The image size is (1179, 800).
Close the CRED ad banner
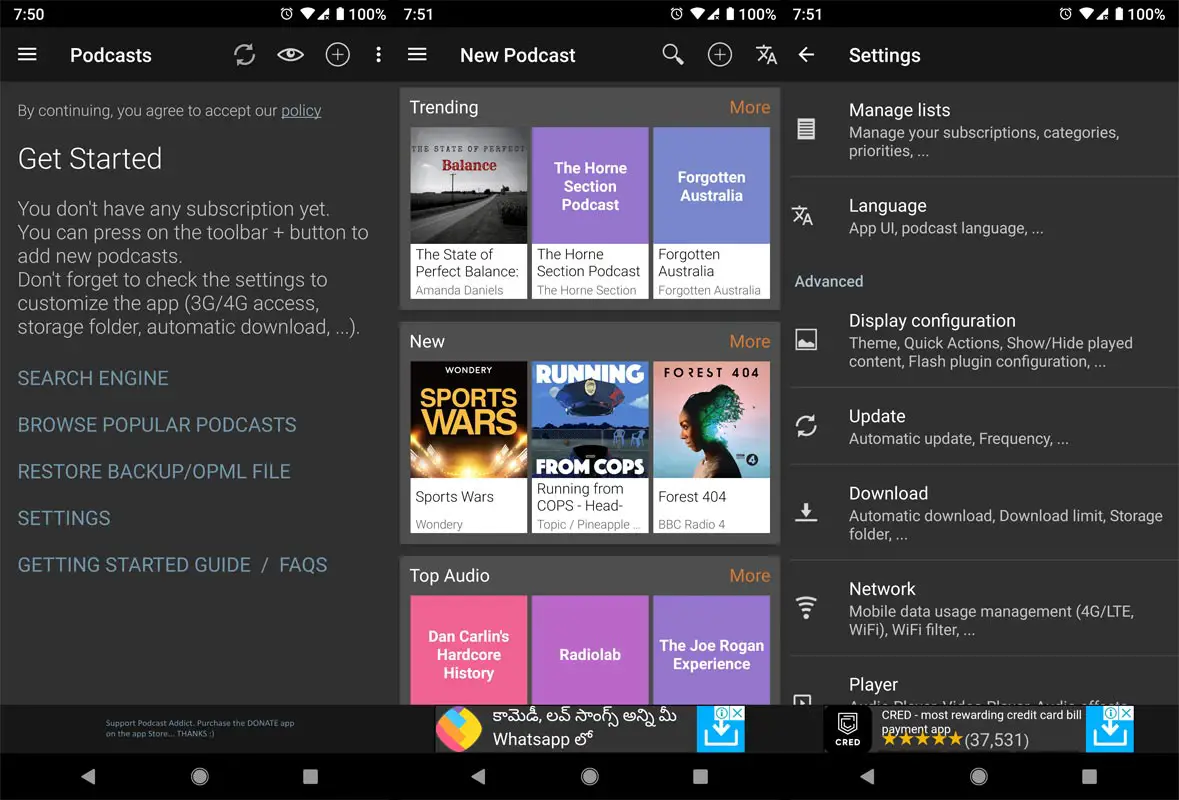point(1127,713)
